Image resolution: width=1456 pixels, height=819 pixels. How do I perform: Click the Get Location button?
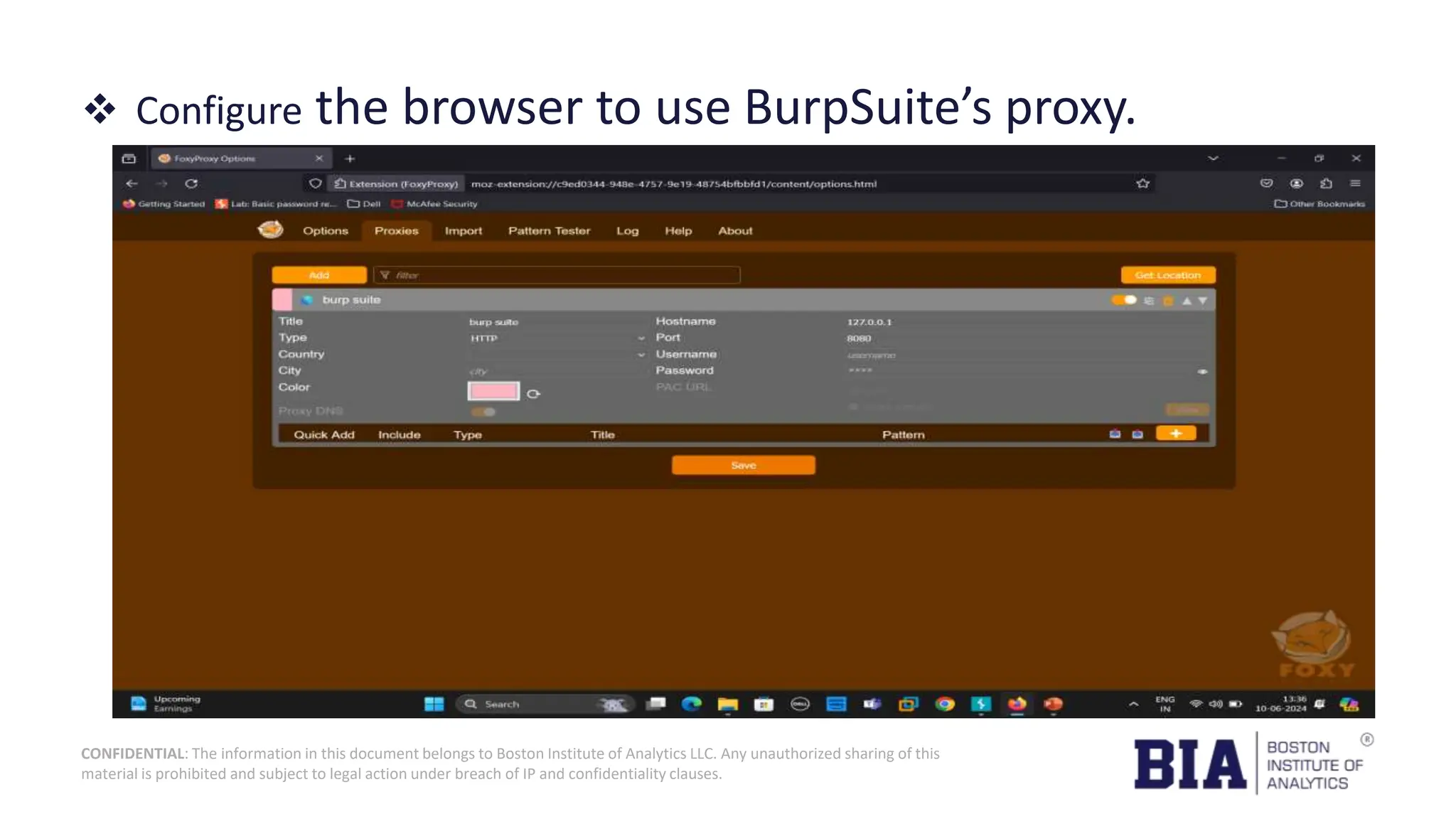point(1168,275)
